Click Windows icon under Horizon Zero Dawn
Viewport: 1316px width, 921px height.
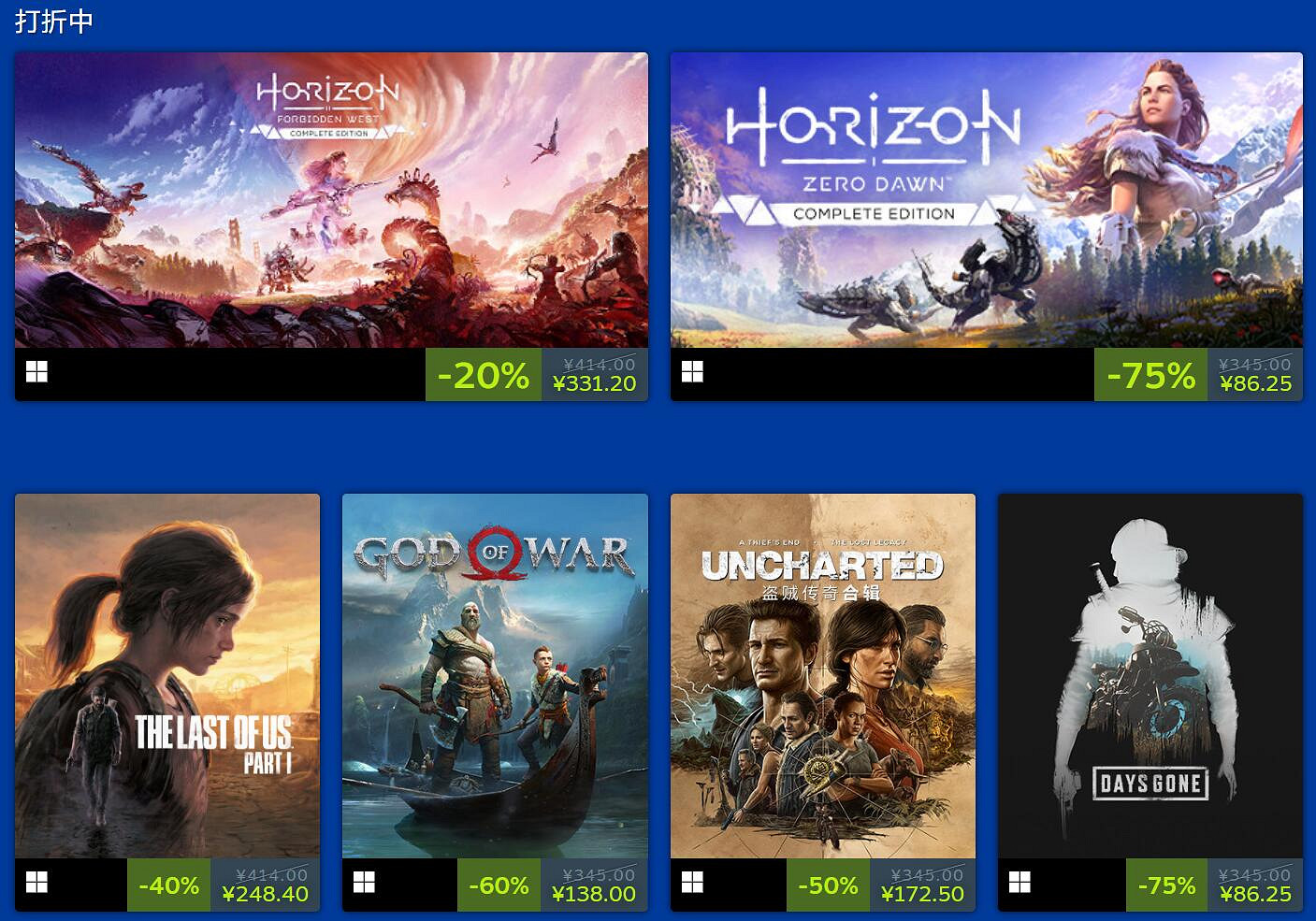692,372
